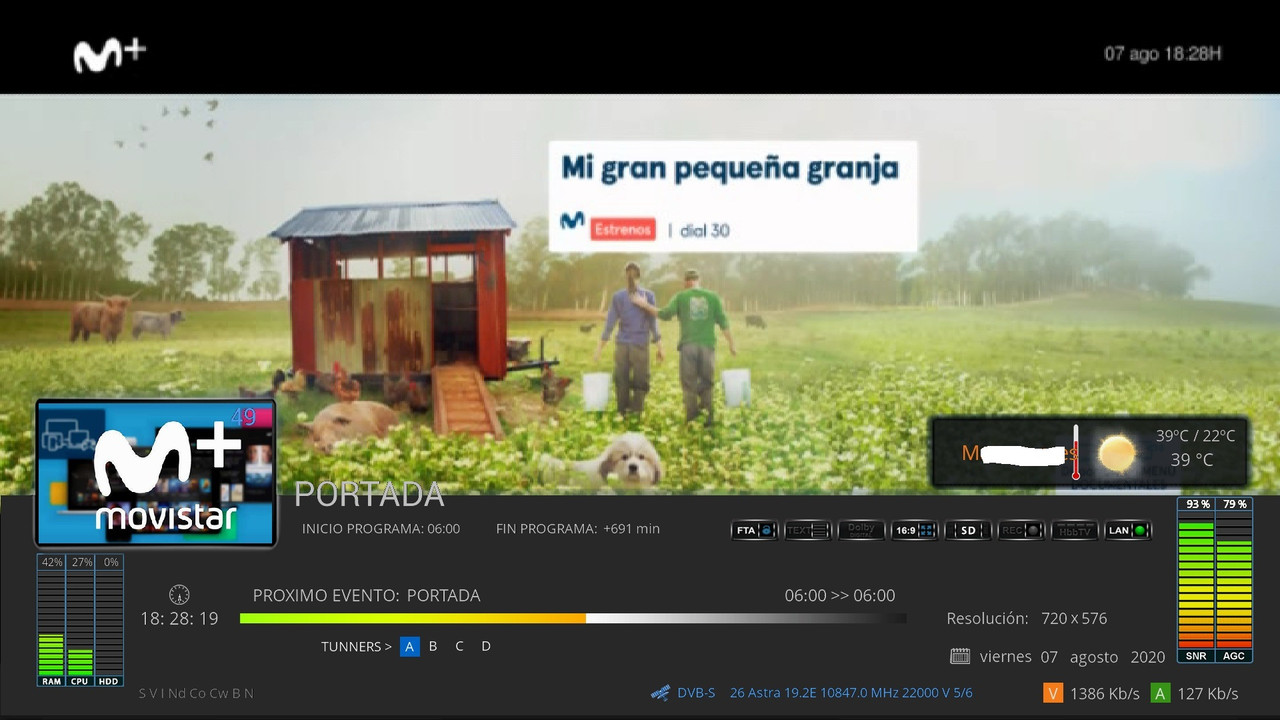The height and width of the screenshot is (720, 1280).
Task: Click the calendar icon beside the date
Action: coord(960,657)
